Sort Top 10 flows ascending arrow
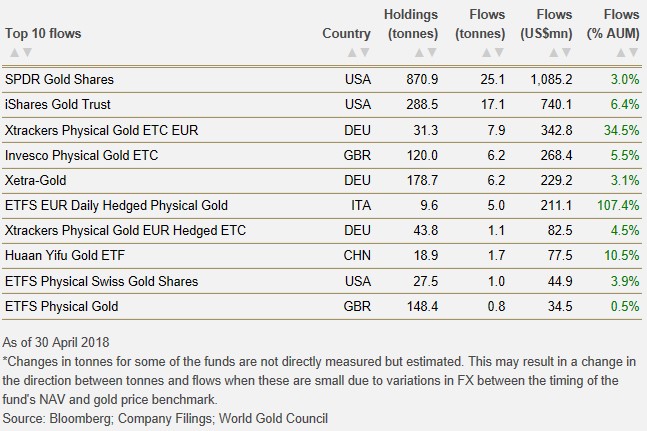The width and height of the screenshot is (647, 431). click(x=11, y=52)
